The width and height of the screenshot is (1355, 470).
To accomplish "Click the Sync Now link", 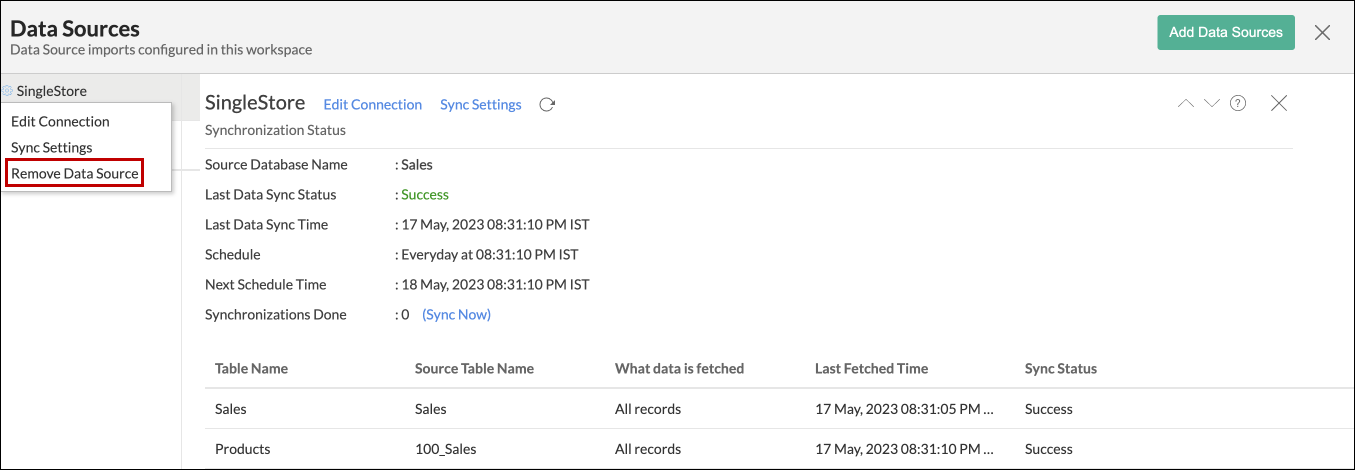I will [456, 314].
